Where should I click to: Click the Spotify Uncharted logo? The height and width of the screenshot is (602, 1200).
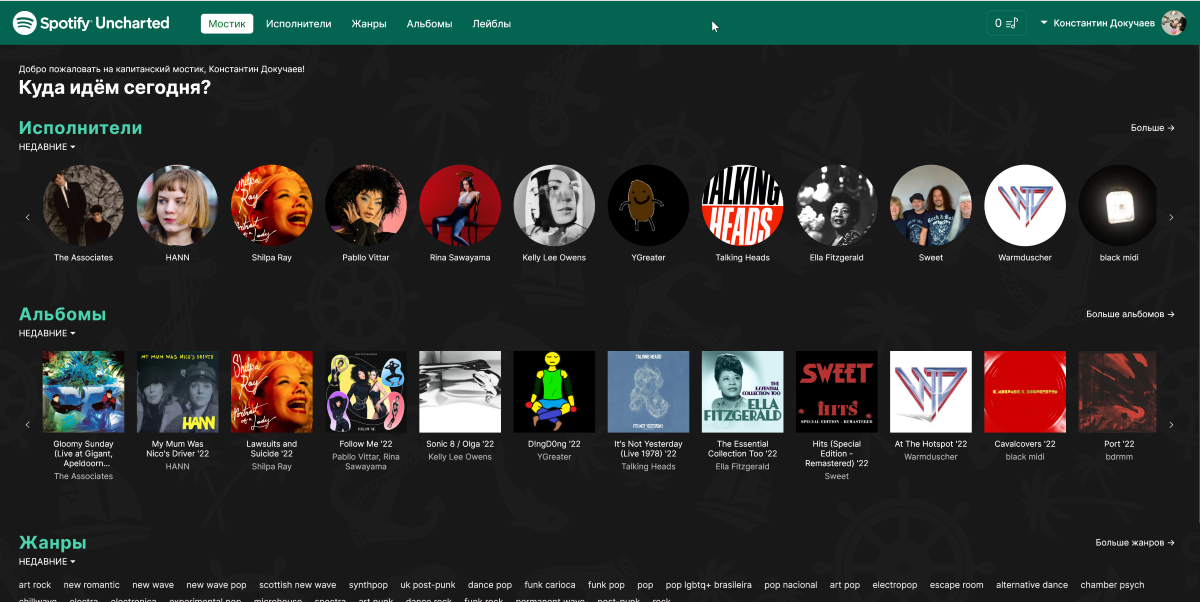[91, 23]
